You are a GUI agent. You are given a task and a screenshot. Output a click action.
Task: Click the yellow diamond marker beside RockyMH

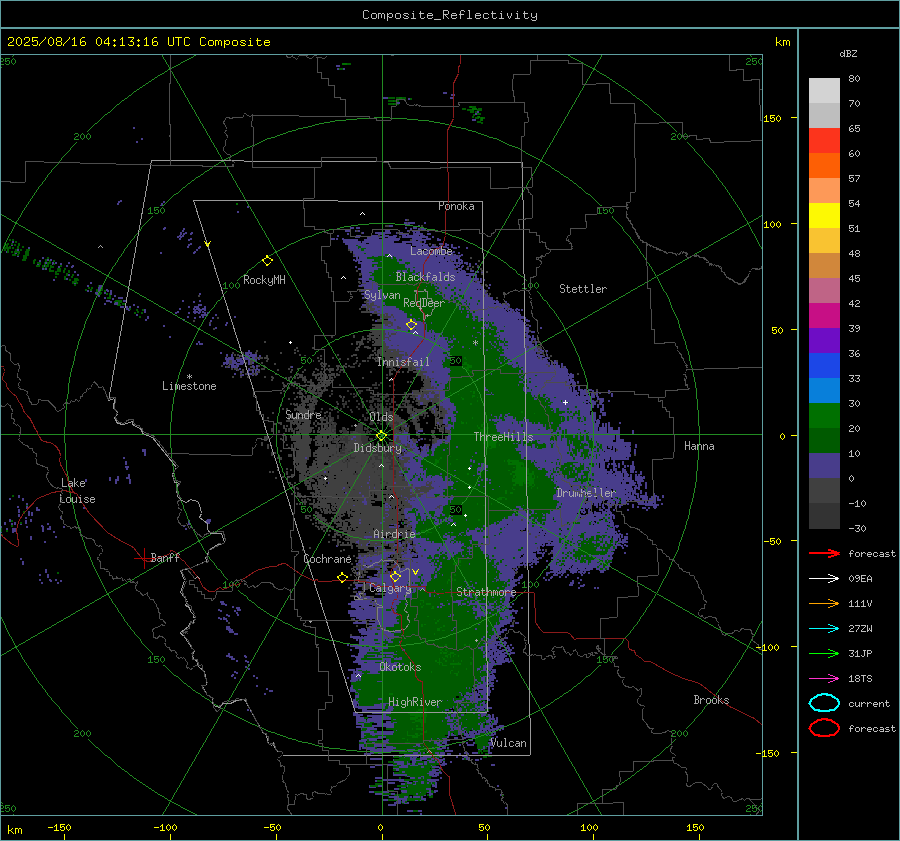(x=267, y=261)
